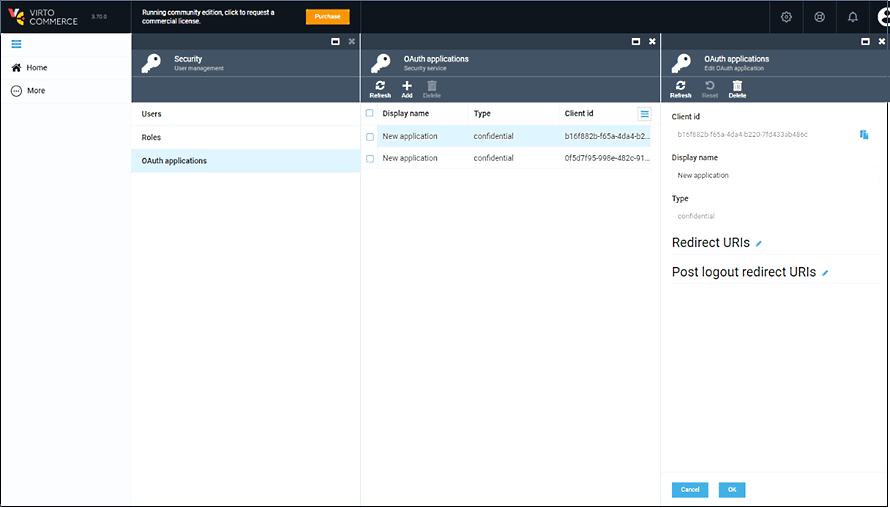Click the hamburger menu icon in sidebar
The width and height of the screenshot is (890, 508).
(x=16, y=44)
